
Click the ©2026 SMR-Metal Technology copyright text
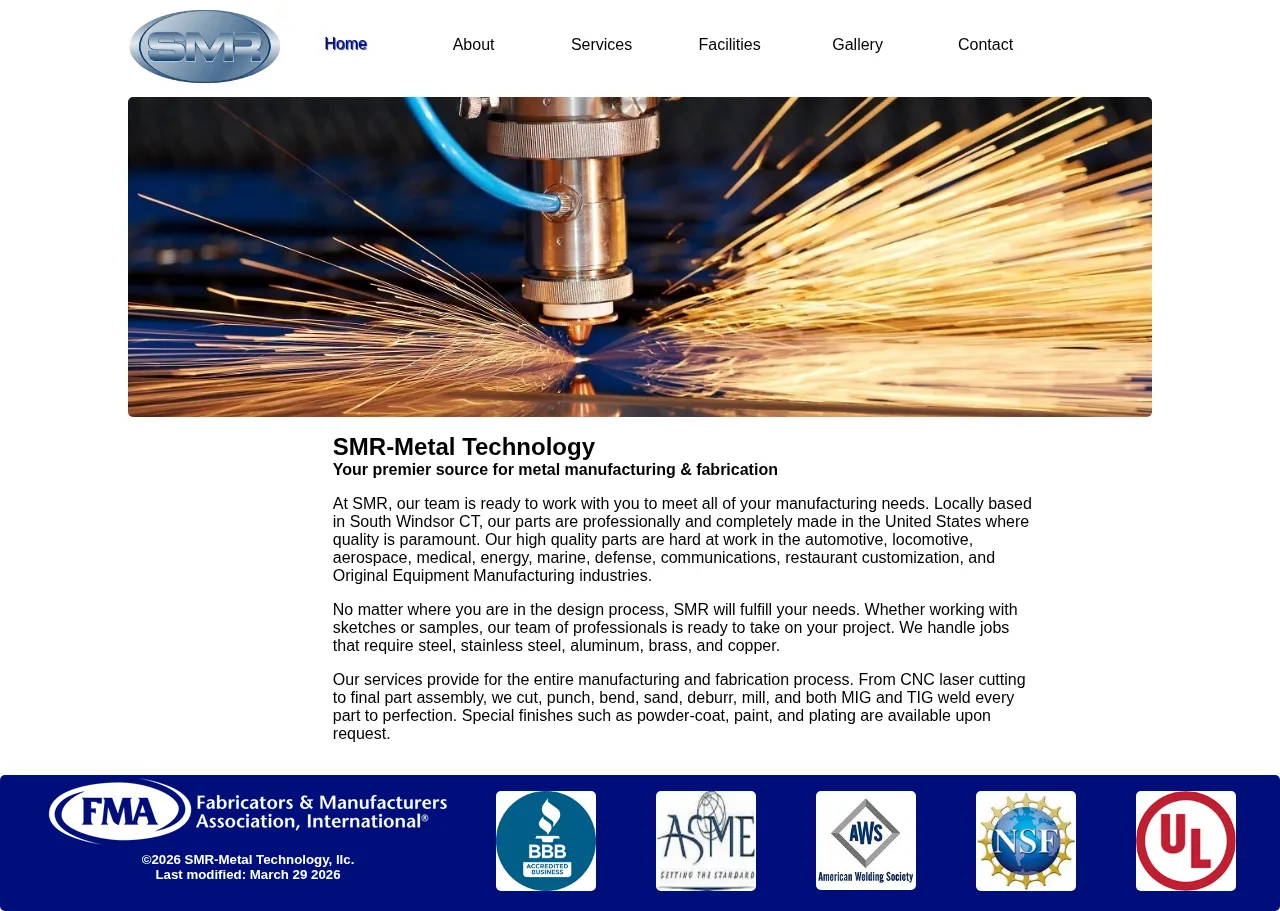248,860
